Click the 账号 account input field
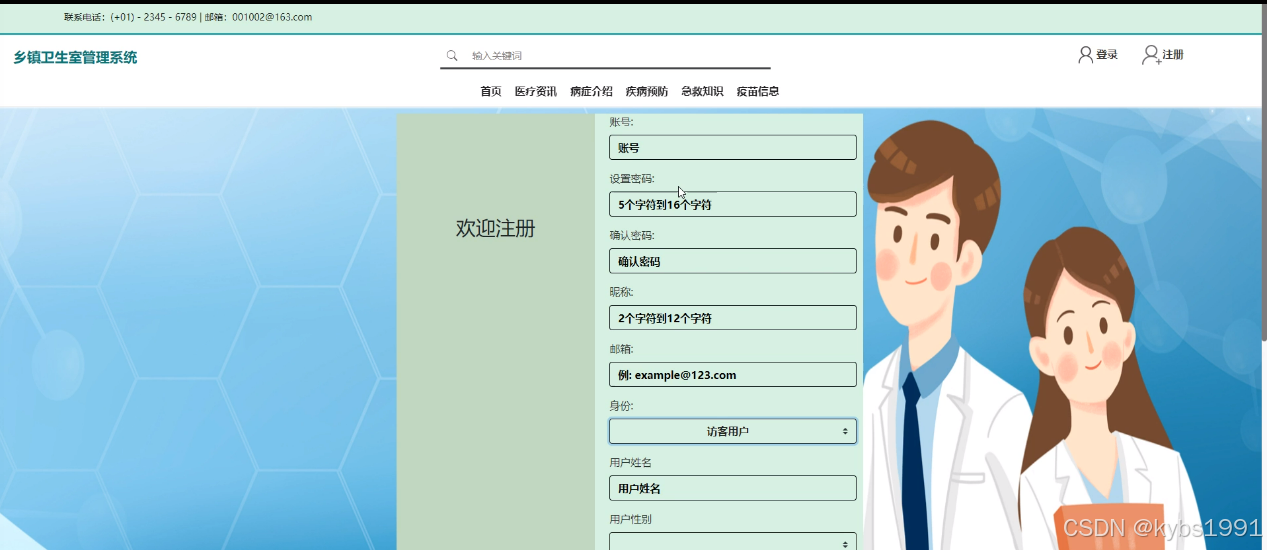This screenshot has width=1267, height=550. [733, 147]
